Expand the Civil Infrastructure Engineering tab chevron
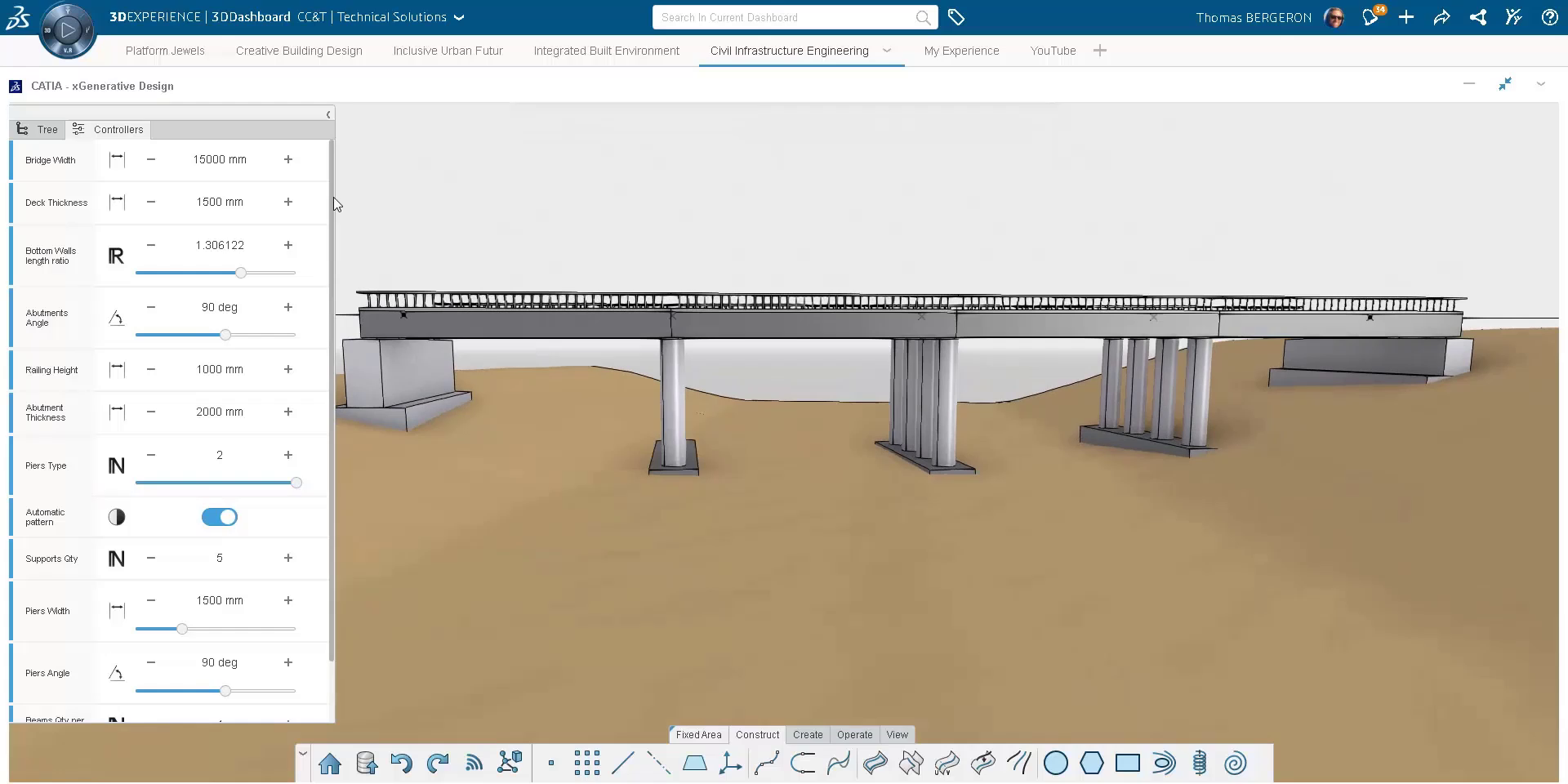This screenshot has height=784, width=1568. coord(887,51)
